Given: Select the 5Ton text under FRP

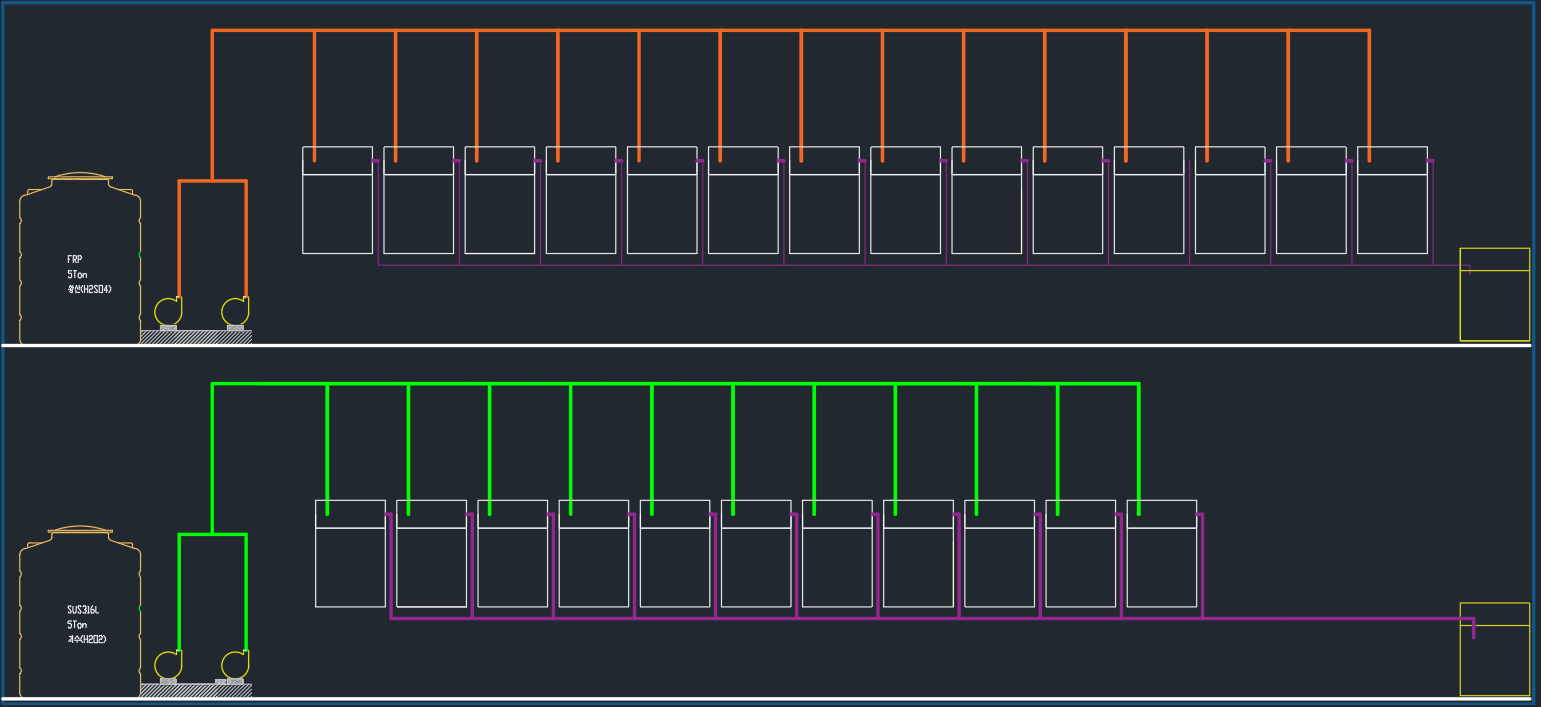Looking at the screenshot, I should pyautogui.click(x=77, y=274).
